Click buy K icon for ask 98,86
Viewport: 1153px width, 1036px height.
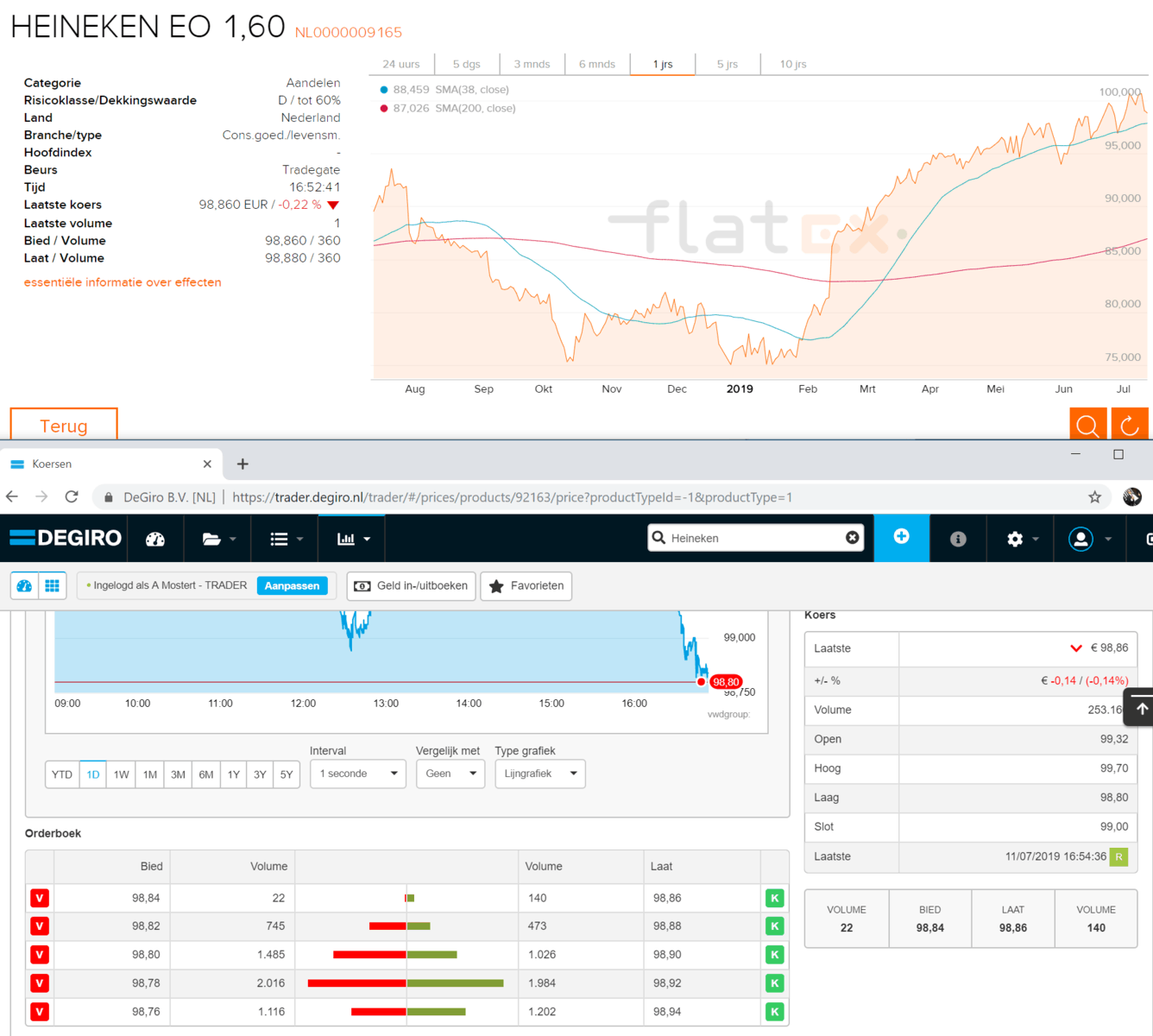pos(775,898)
